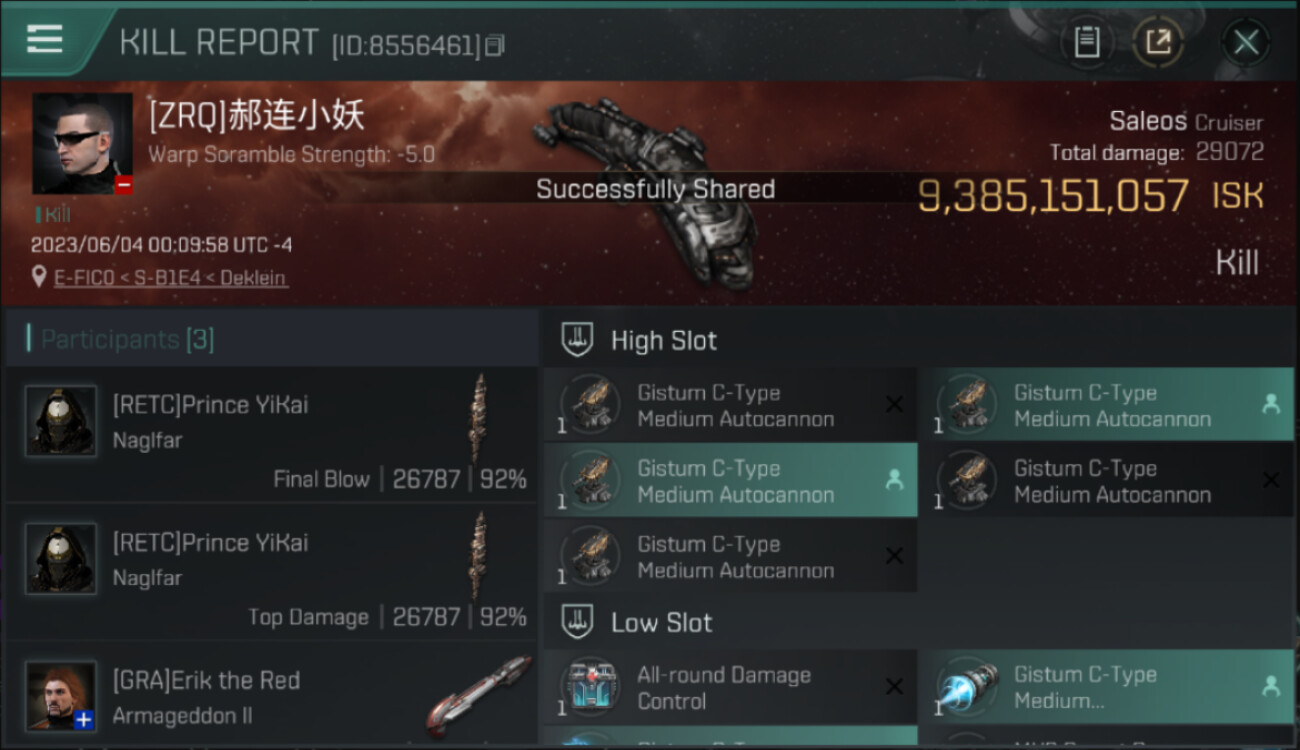This screenshot has height=750, width=1300.
Task: Close the kill report window
Action: click(x=1245, y=42)
